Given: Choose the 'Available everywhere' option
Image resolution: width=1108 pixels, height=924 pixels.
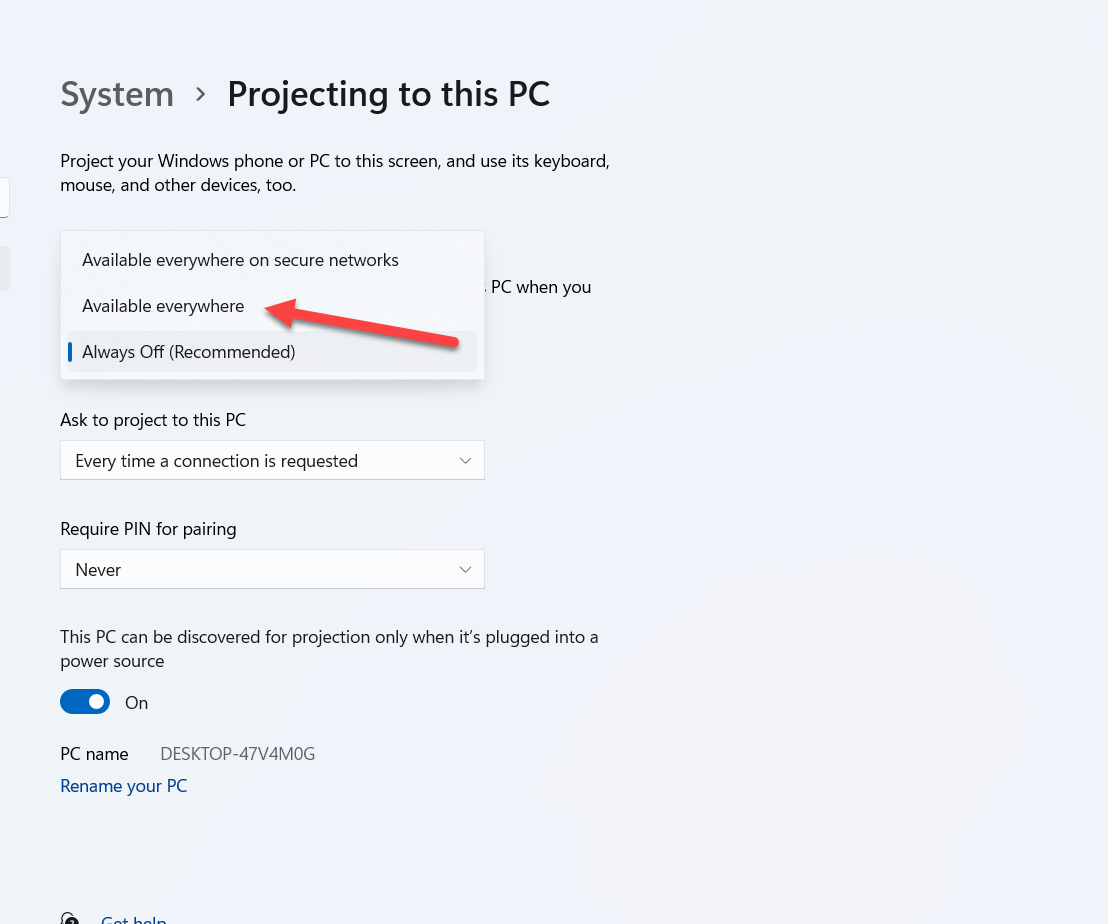Looking at the screenshot, I should (x=163, y=306).
